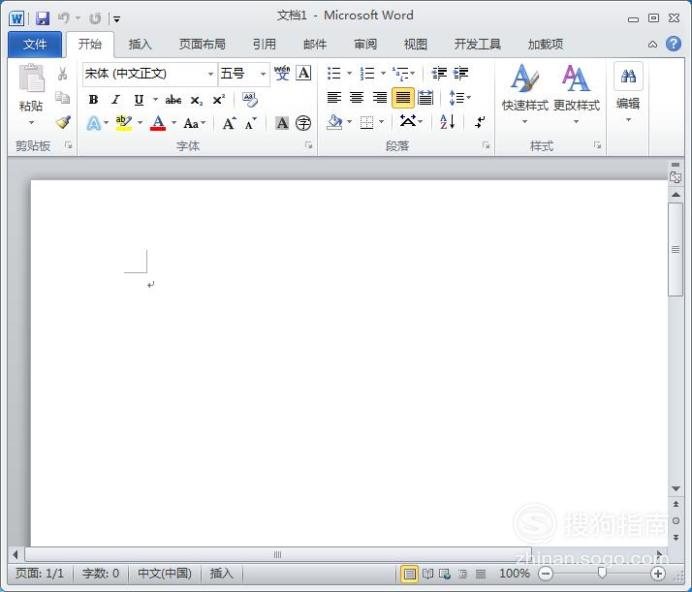
Task: Open the Change Case Aa dropdown
Action: (194, 123)
